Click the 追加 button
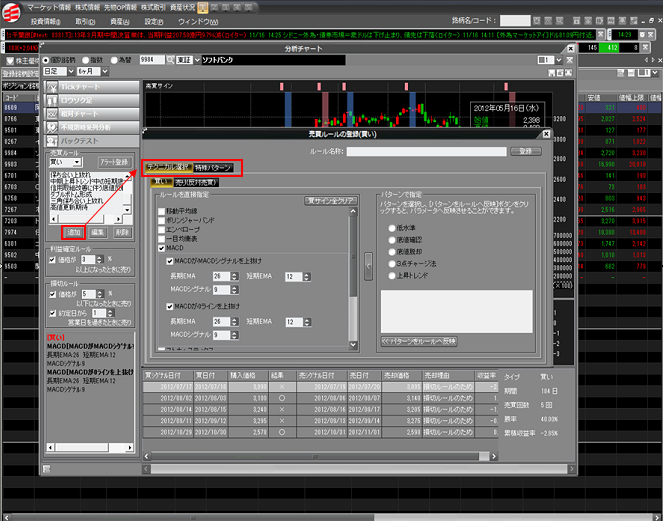 [74, 232]
